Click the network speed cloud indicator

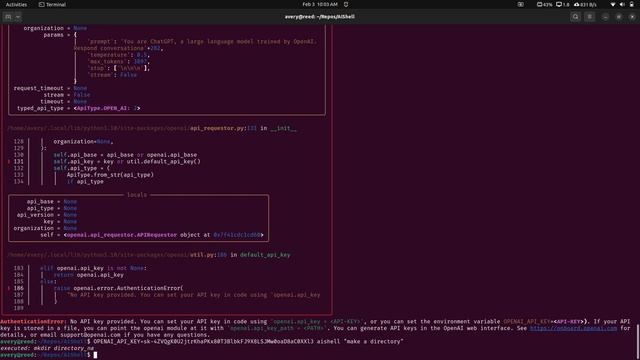pos(585,4)
